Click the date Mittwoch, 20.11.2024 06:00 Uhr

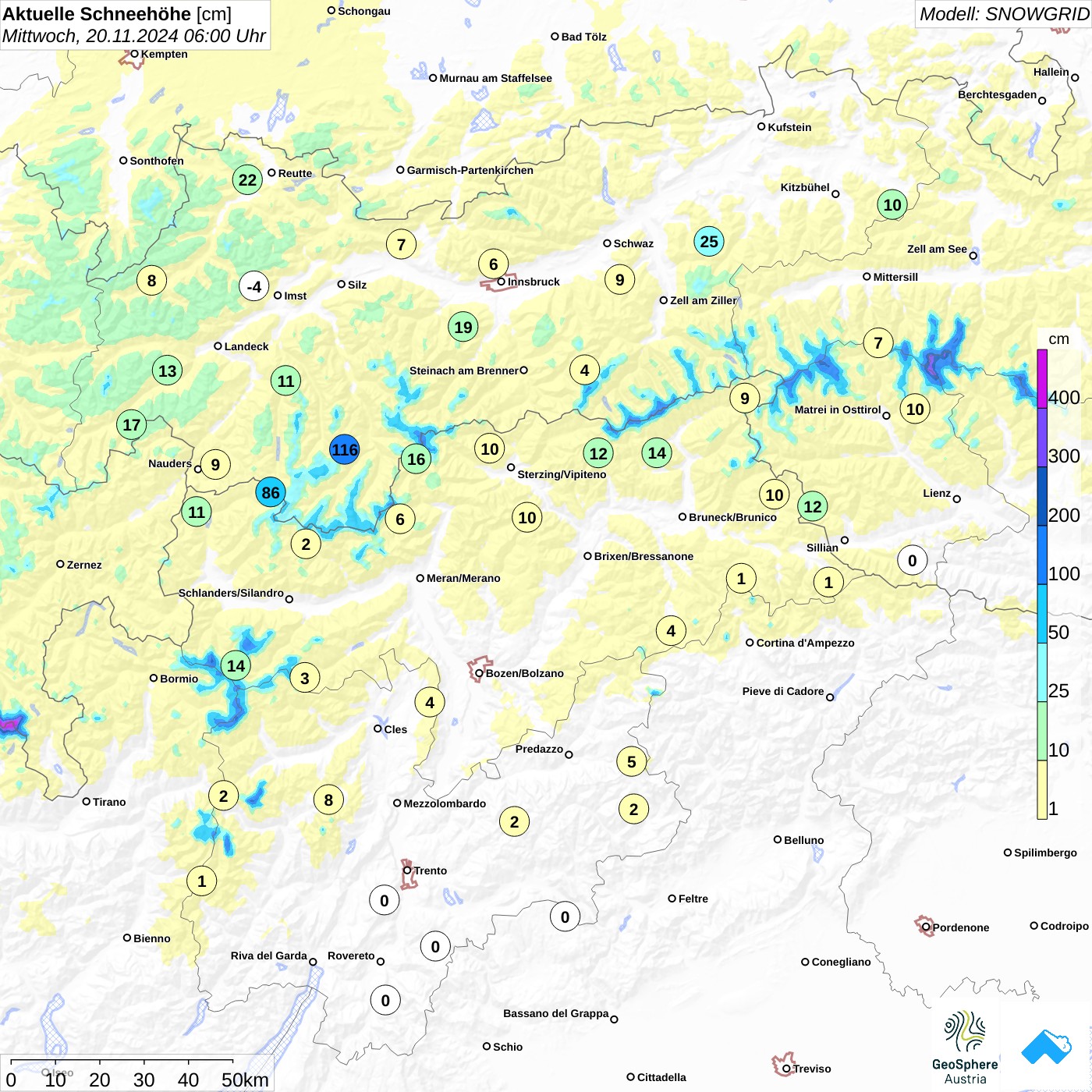coord(134,36)
